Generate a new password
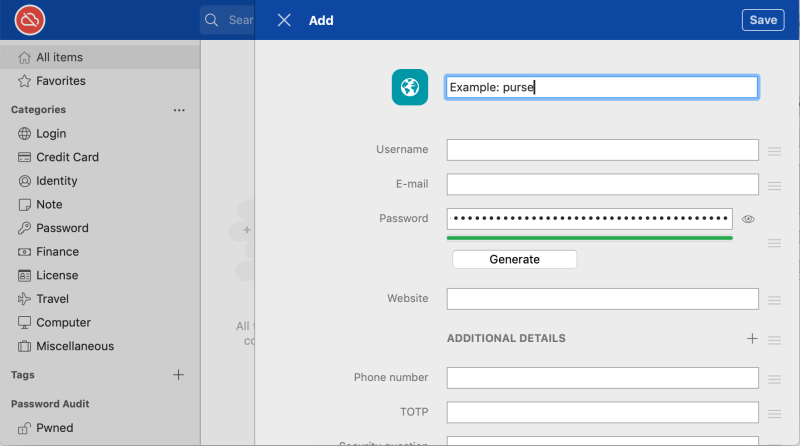 (514, 259)
